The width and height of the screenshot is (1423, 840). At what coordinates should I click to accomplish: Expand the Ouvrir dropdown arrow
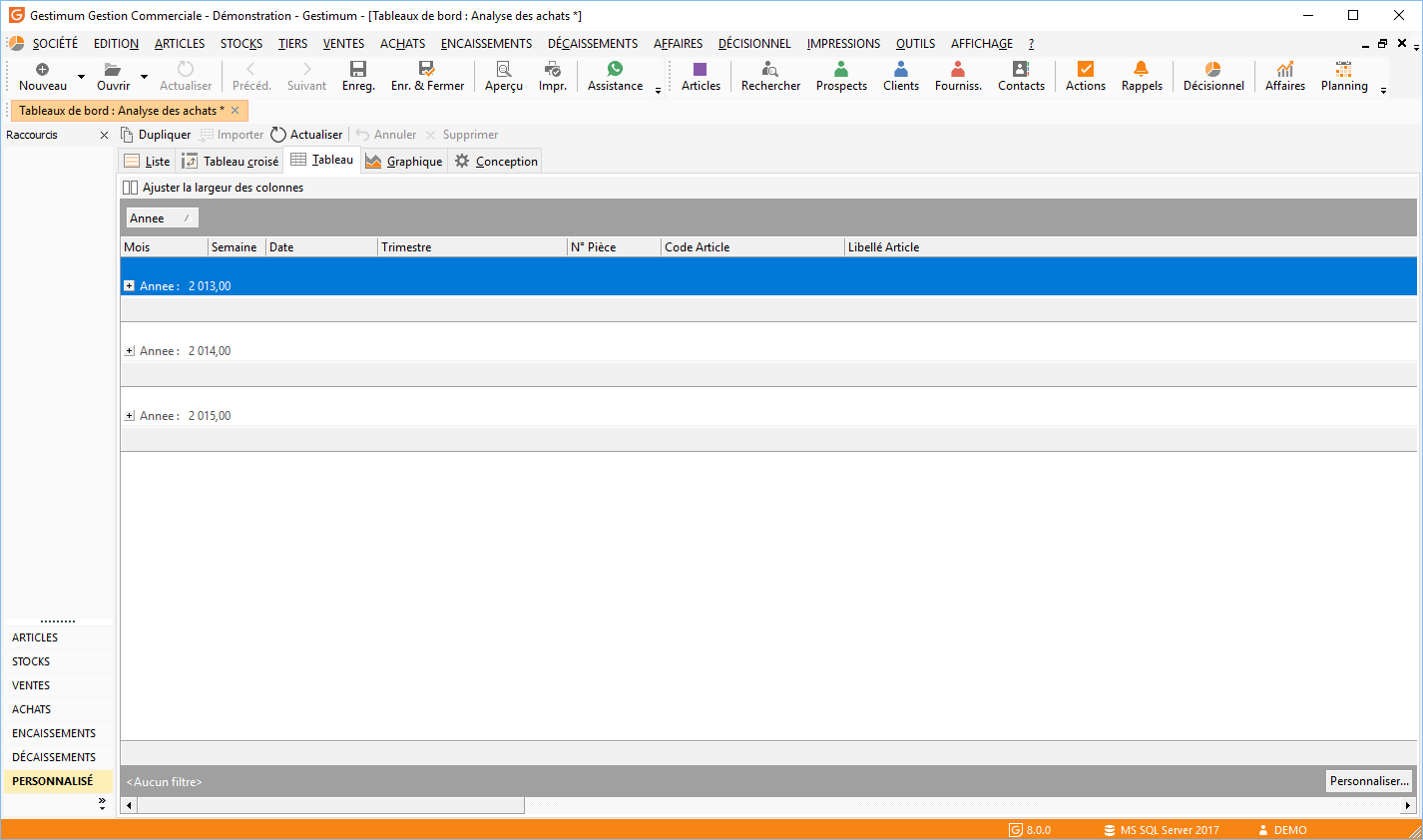pos(144,77)
